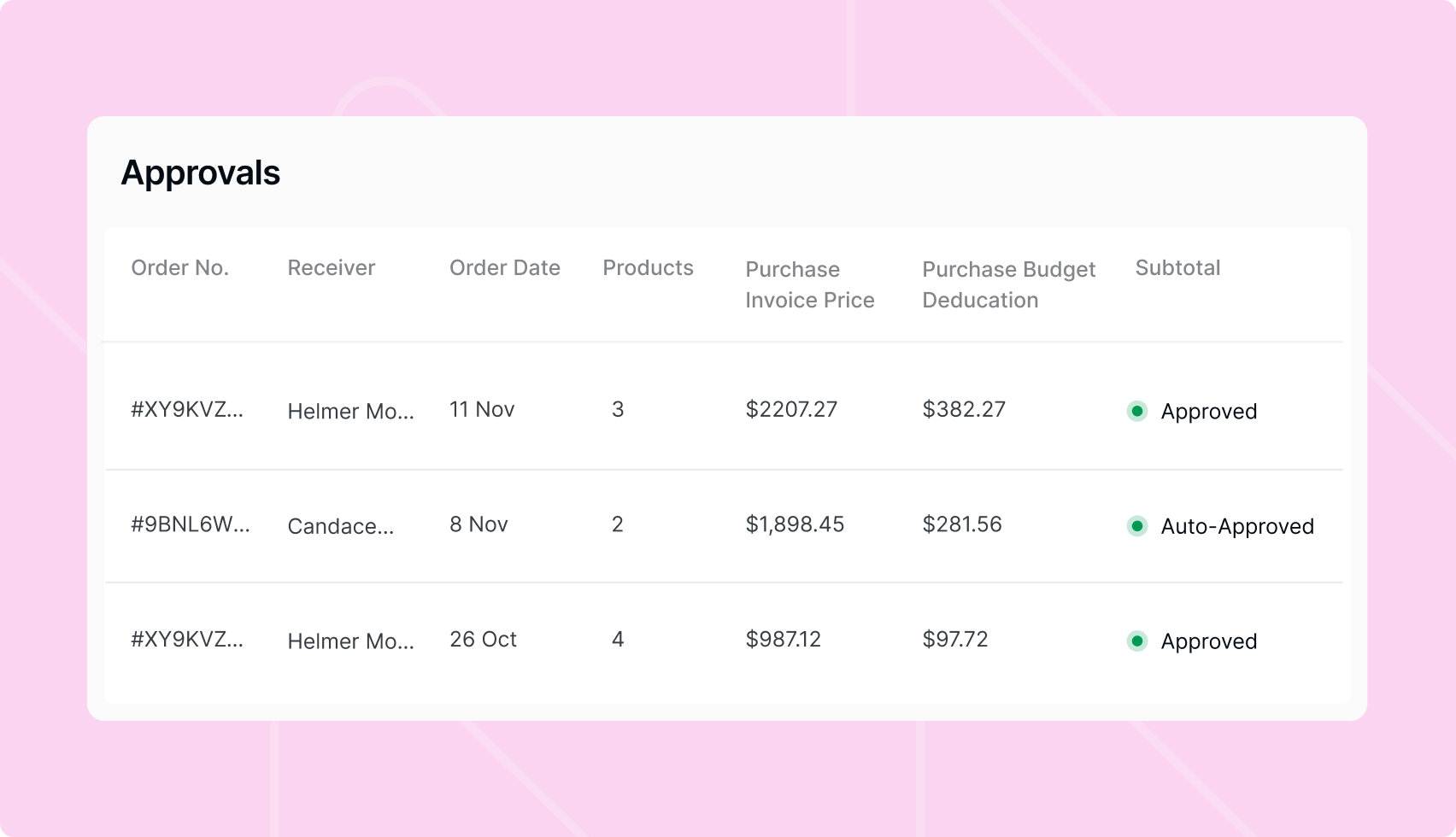Click product count 4
This screenshot has height=837, width=1456.
(618, 640)
